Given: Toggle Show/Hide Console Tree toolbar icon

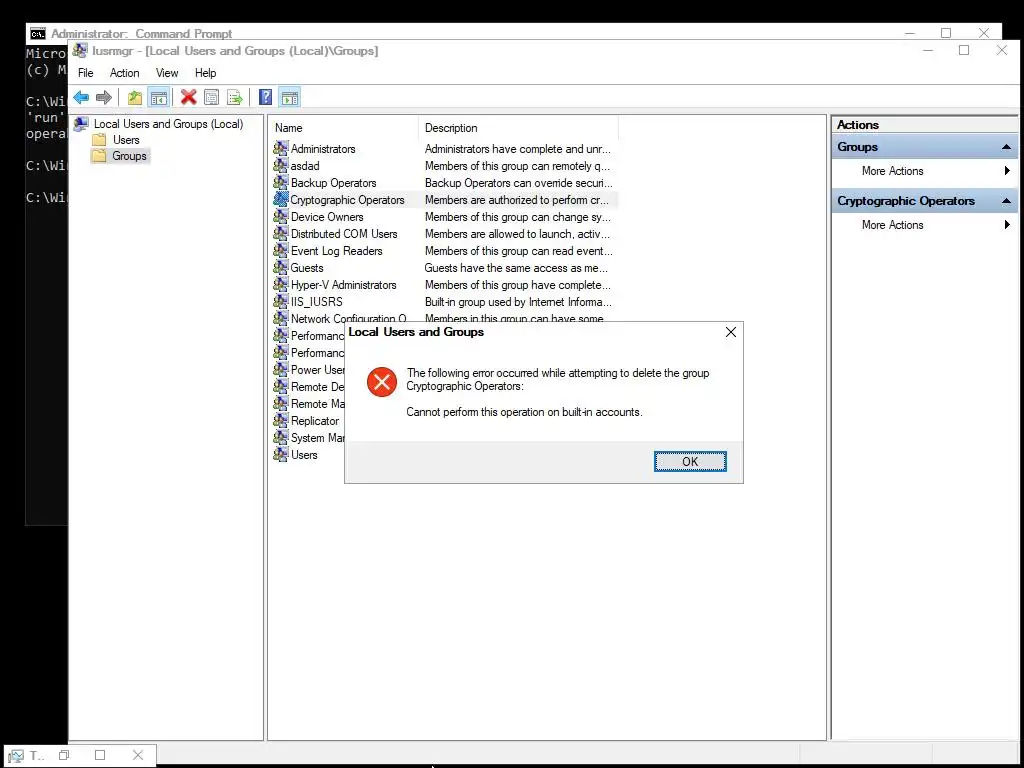Looking at the screenshot, I should click(x=159, y=98).
